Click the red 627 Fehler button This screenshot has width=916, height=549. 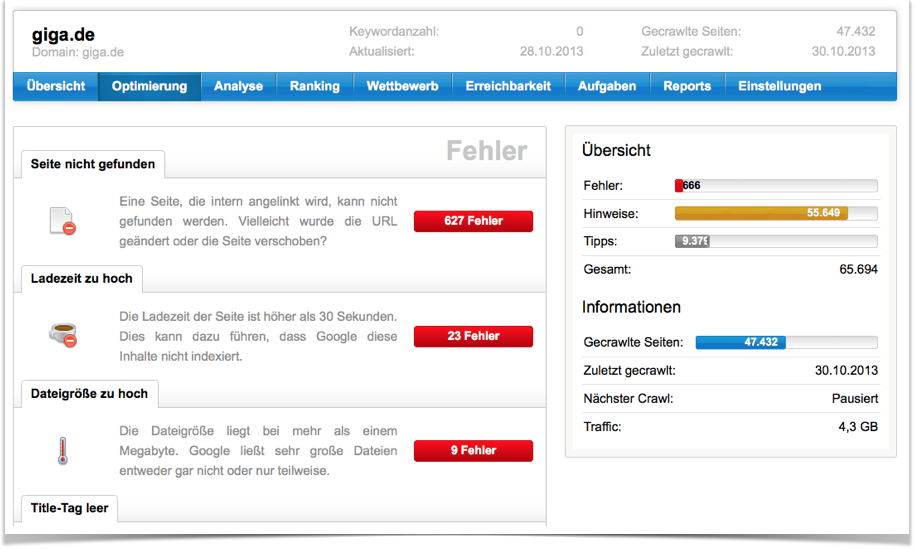[x=473, y=221]
